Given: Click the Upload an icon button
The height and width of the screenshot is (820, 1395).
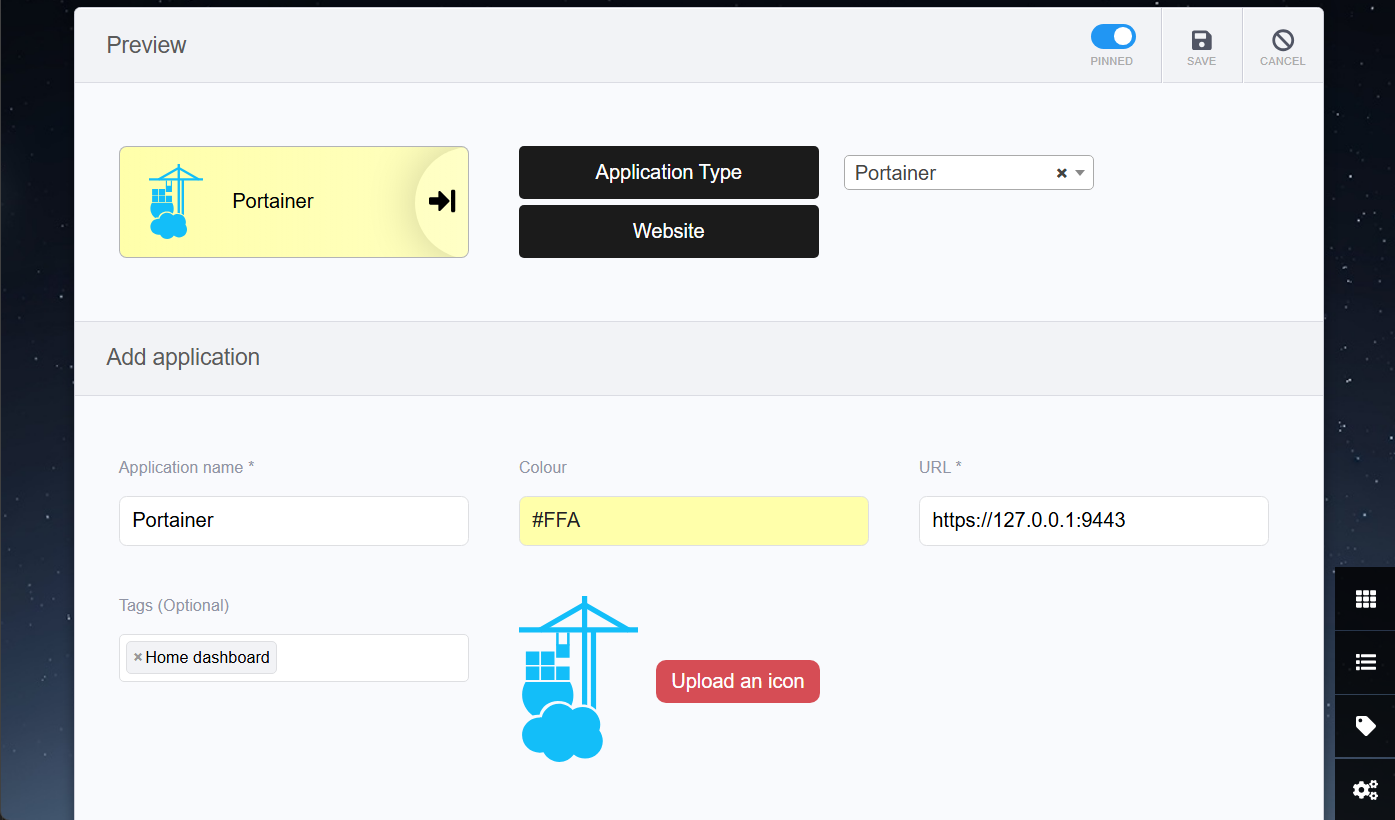Looking at the screenshot, I should point(737,681).
